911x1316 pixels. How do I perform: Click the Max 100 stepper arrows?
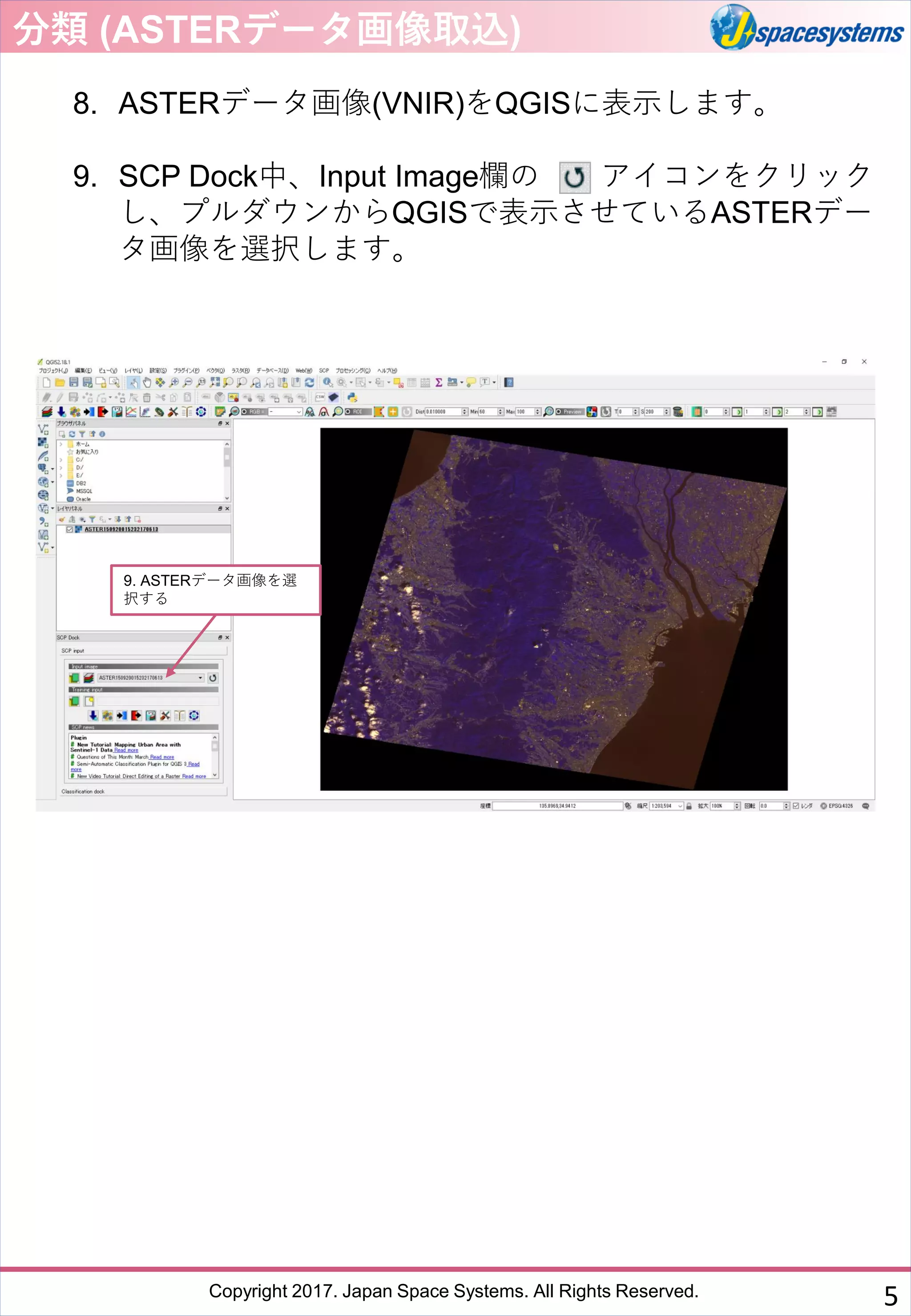[x=538, y=411]
